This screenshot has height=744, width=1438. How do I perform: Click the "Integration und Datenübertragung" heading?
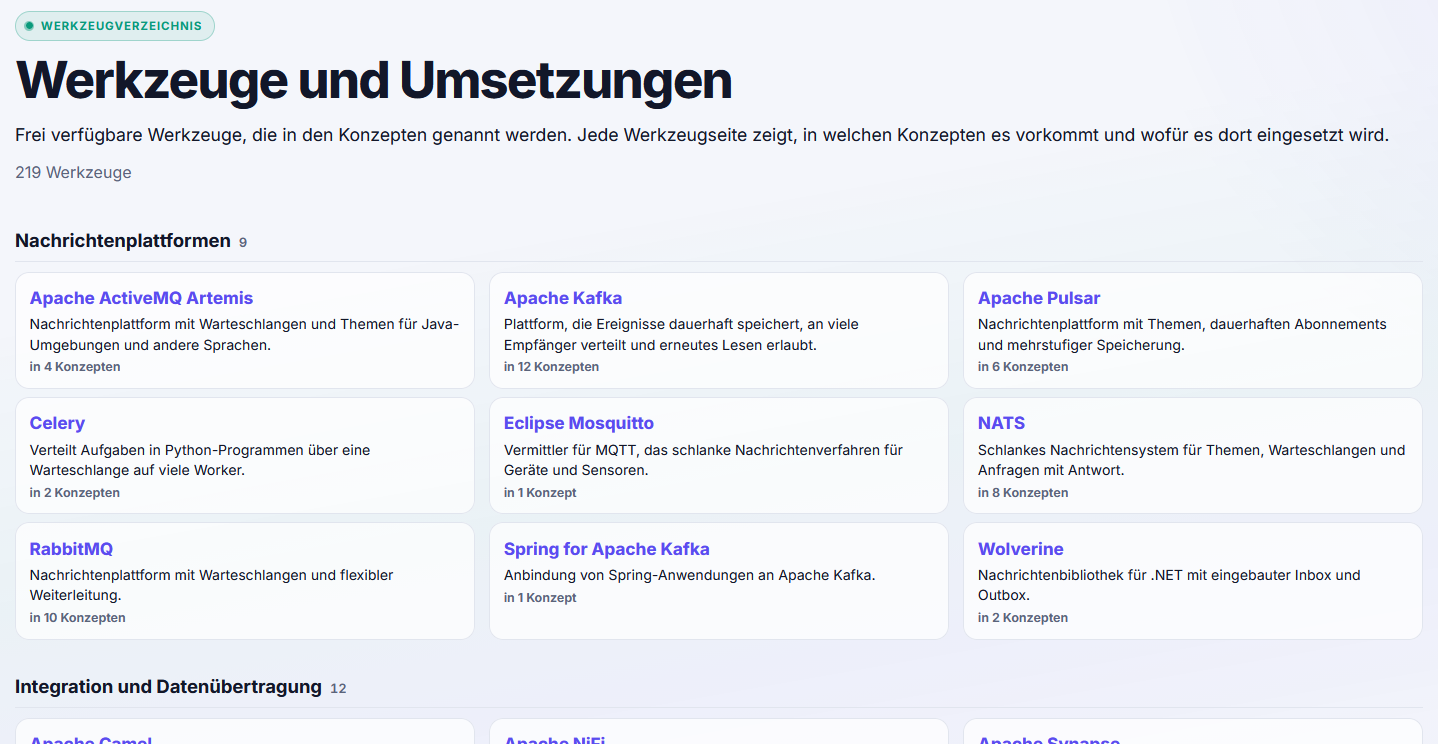(168, 687)
